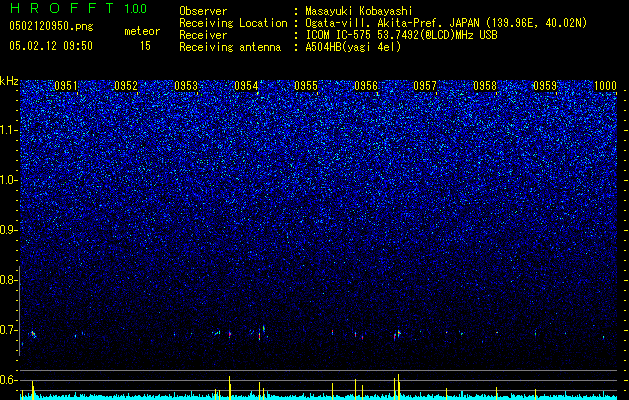Viewport: 629px width, 400px height.
Task: Click the 1.0 frequency axis label
Action: (x=9, y=180)
